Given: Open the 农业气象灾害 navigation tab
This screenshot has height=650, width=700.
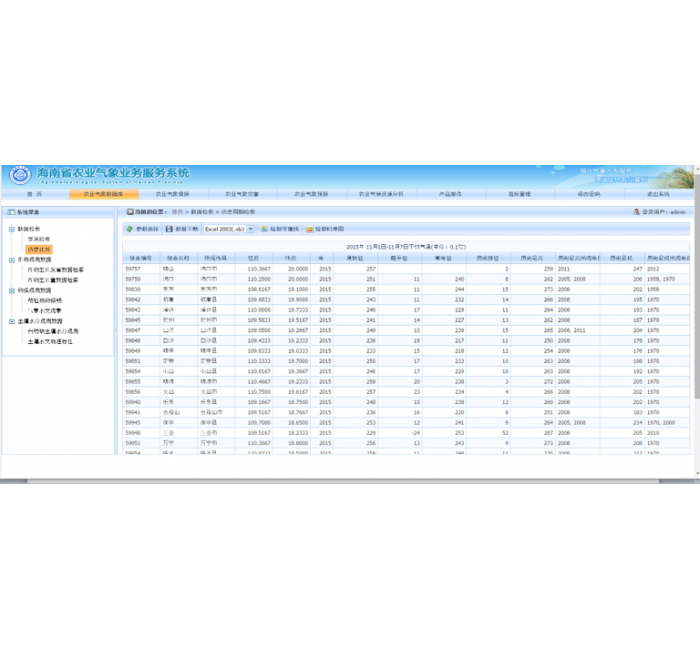Looking at the screenshot, I should (x=241, y=194).
